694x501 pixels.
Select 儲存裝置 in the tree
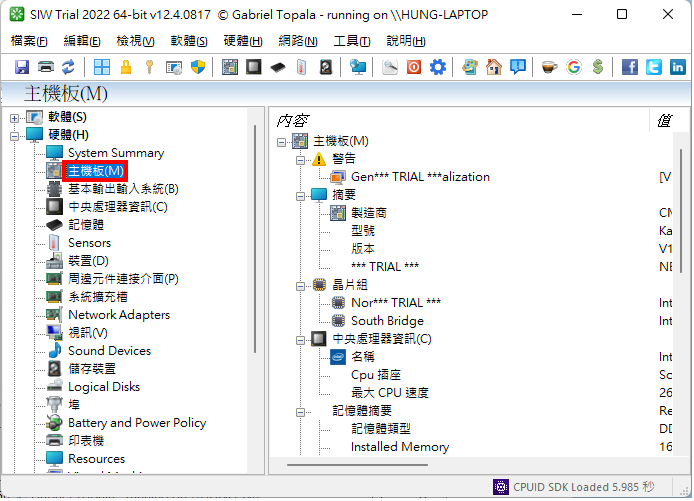coord(92,370)
